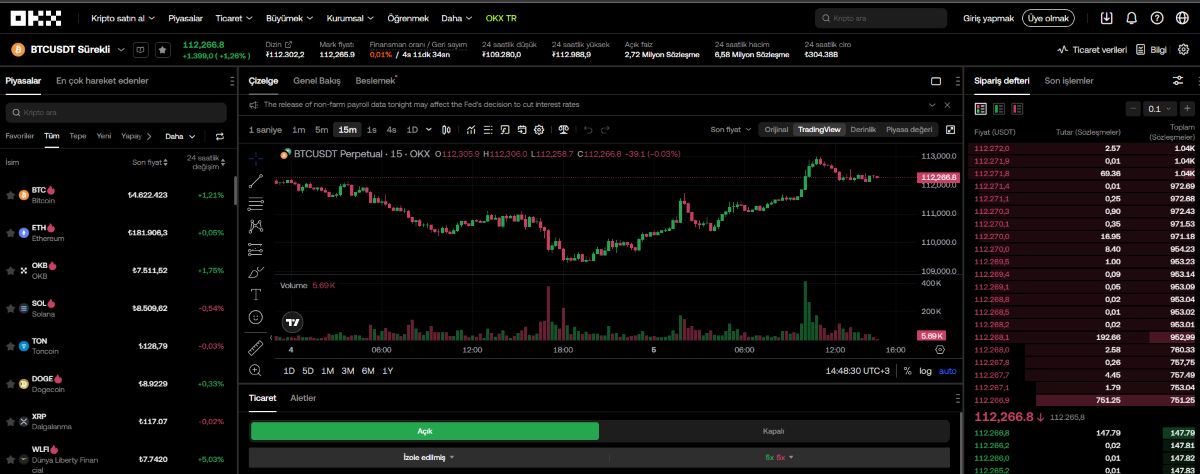Viewport: 1200px width, 474px height.
Task: Select the ruler measure tool
Action: (256, 347)
